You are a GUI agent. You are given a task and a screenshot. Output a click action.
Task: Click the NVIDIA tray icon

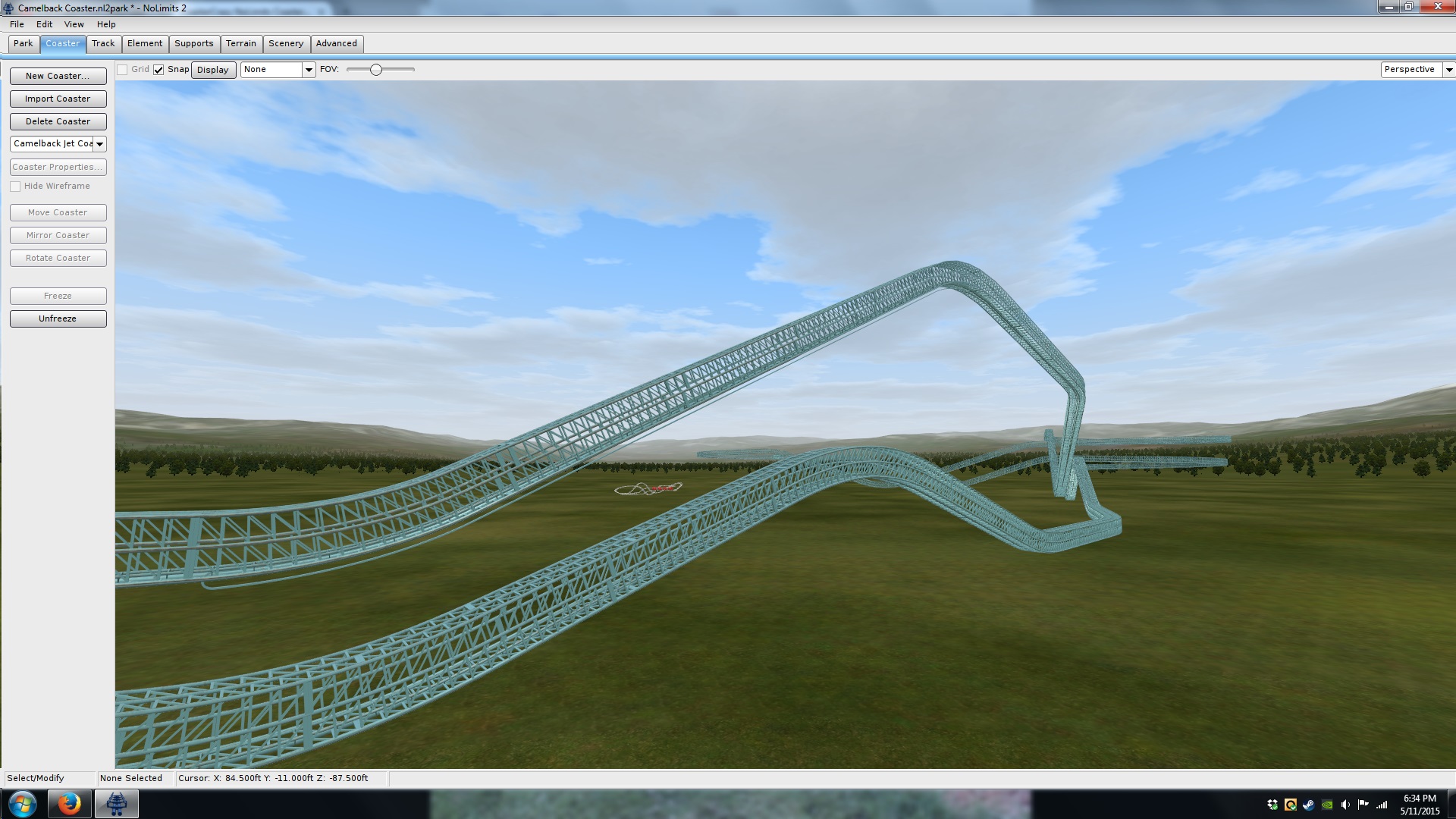(1327, 805)
